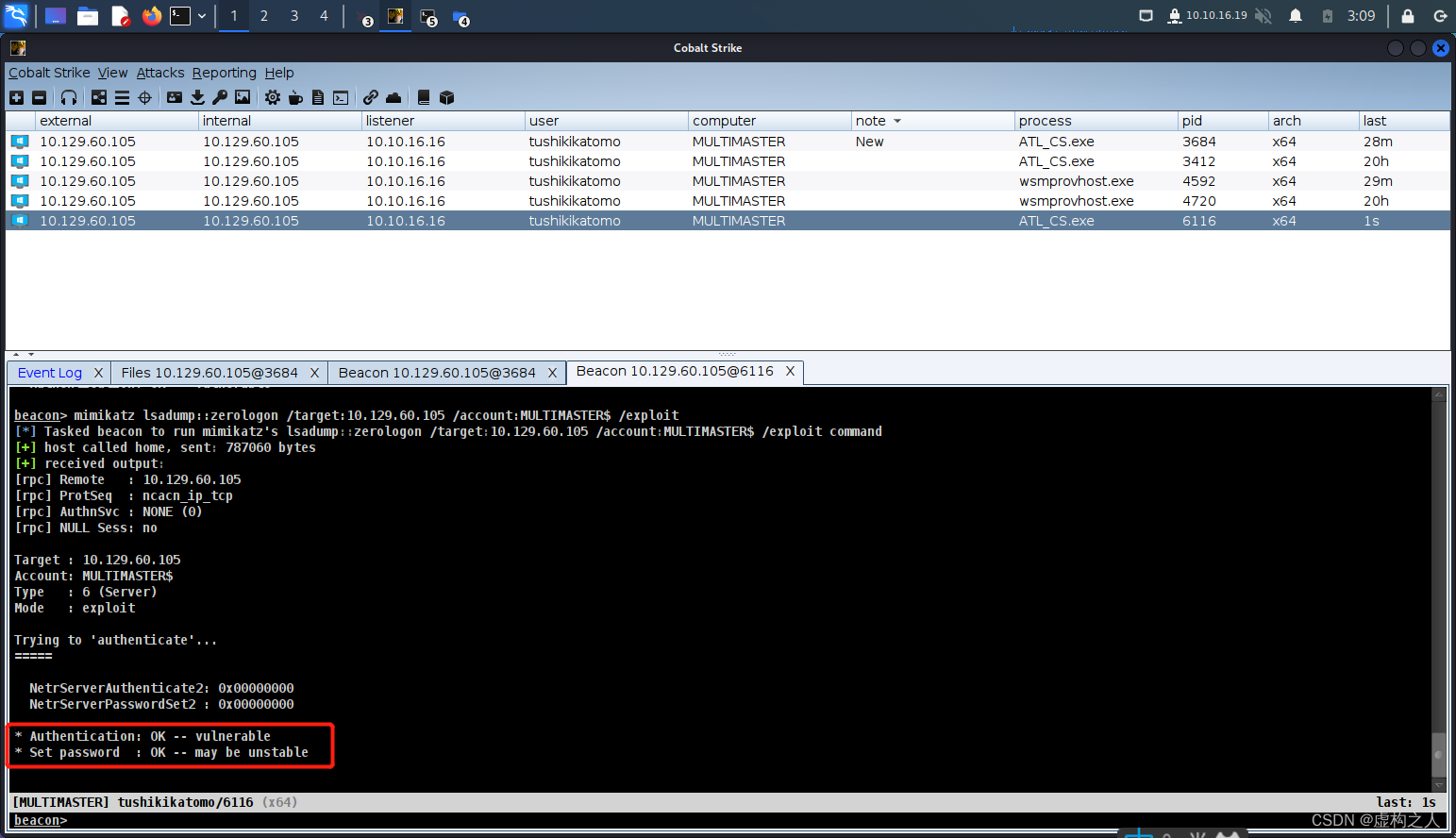Viewport: 1456px width, 838px height.
Task: Switch to workspace 3
Action: (x=294, y=16)
